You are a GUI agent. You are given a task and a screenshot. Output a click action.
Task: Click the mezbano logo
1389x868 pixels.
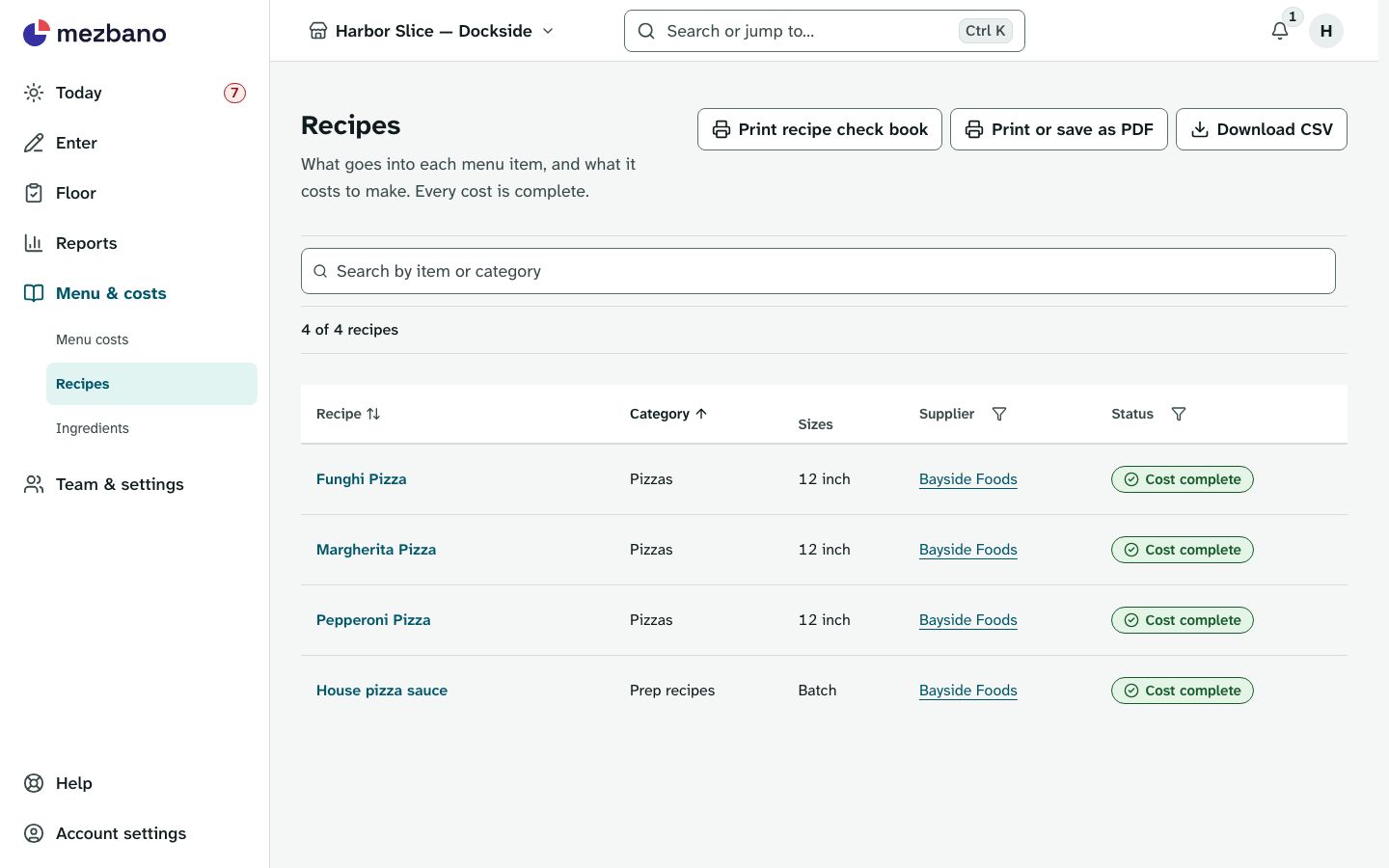95,33
